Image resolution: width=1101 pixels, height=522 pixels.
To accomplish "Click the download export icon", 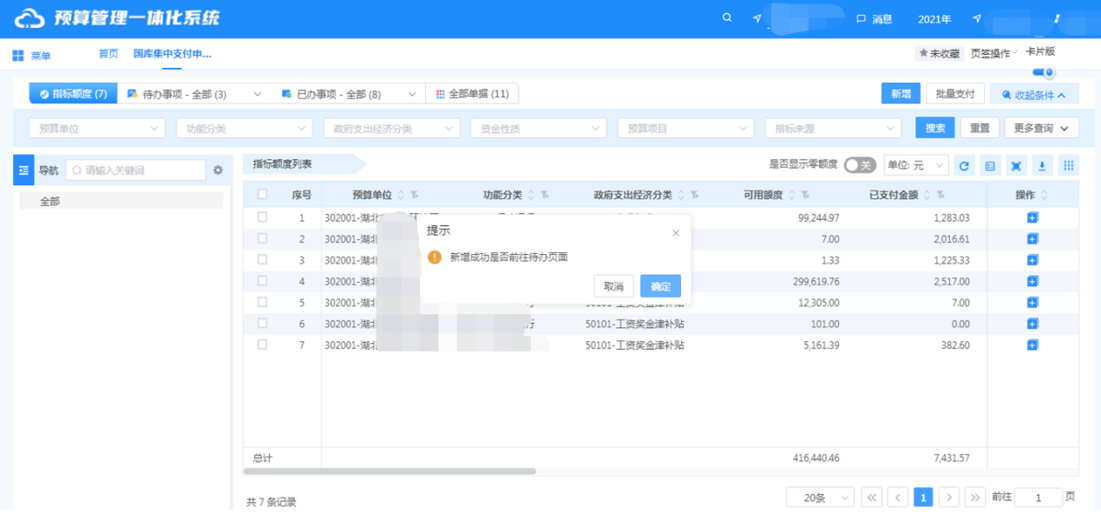I will click(1042, 166).
